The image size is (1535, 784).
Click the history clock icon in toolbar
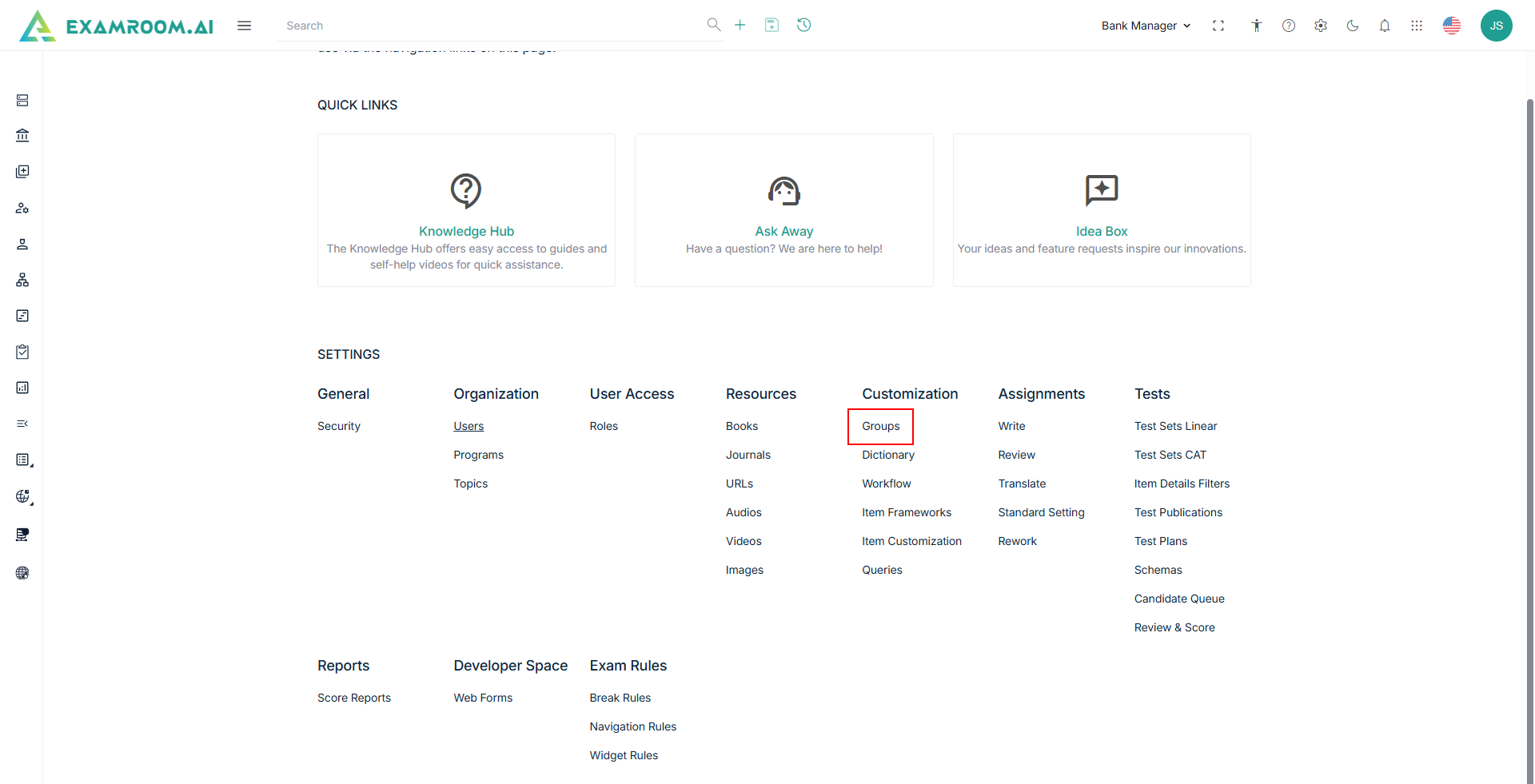pyautogui.click(x=804, y=25)
